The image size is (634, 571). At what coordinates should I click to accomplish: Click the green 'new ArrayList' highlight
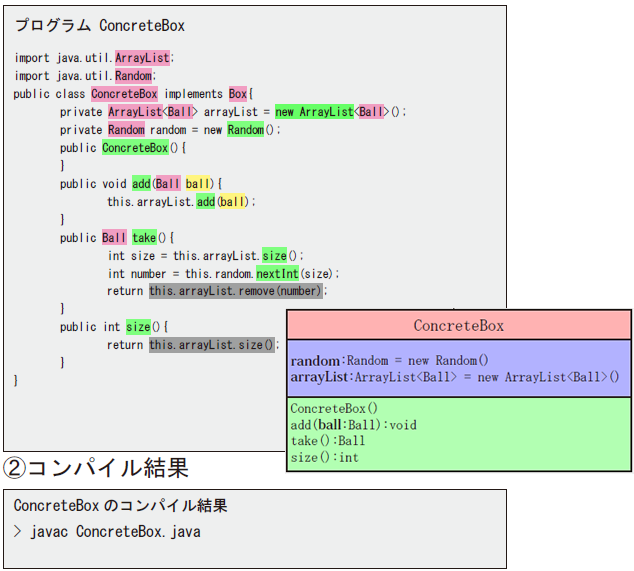tap(314, 112)
